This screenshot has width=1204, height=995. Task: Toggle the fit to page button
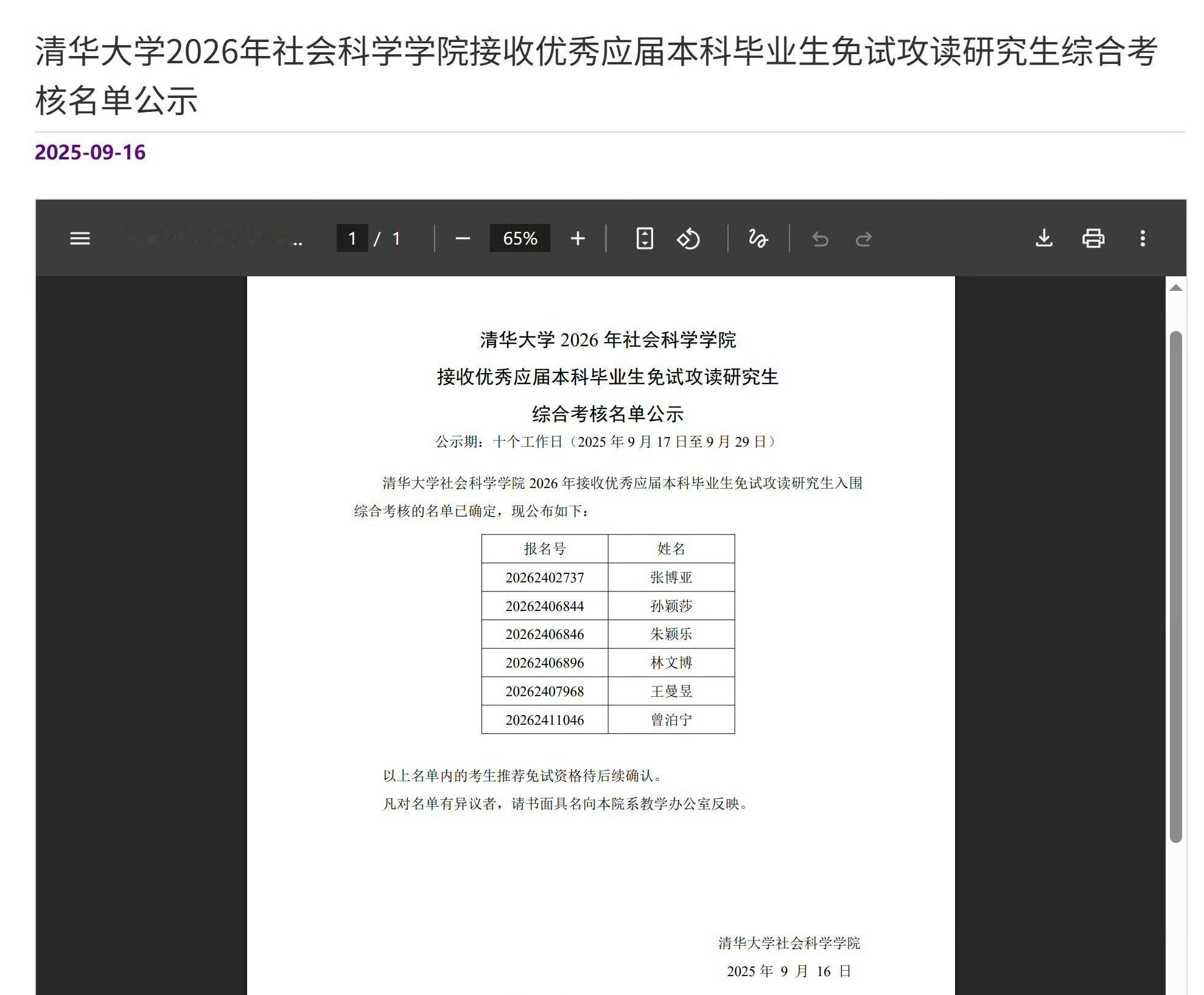pyautogui.click(x=645, y=239)
